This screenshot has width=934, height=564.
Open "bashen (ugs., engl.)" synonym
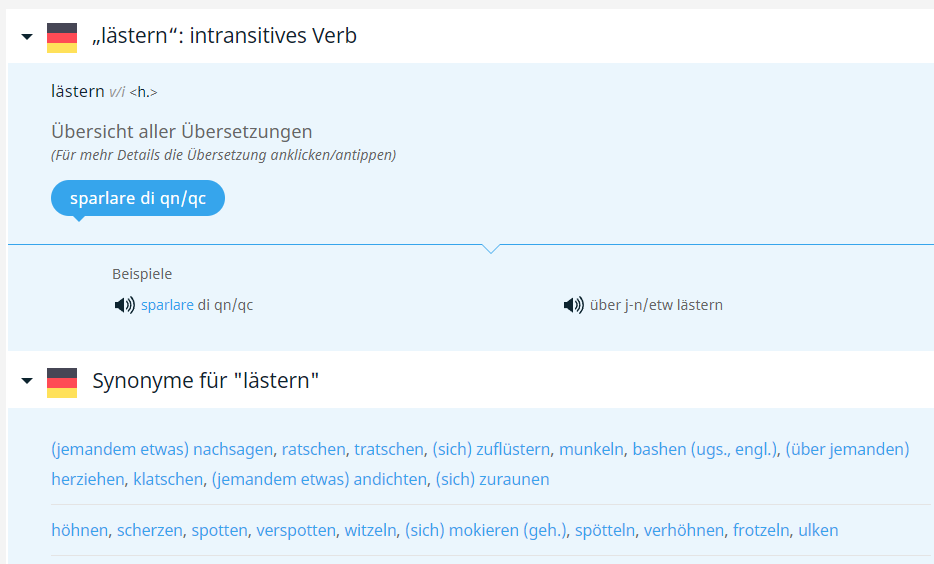pyautogui.click(x=704, y=449)
